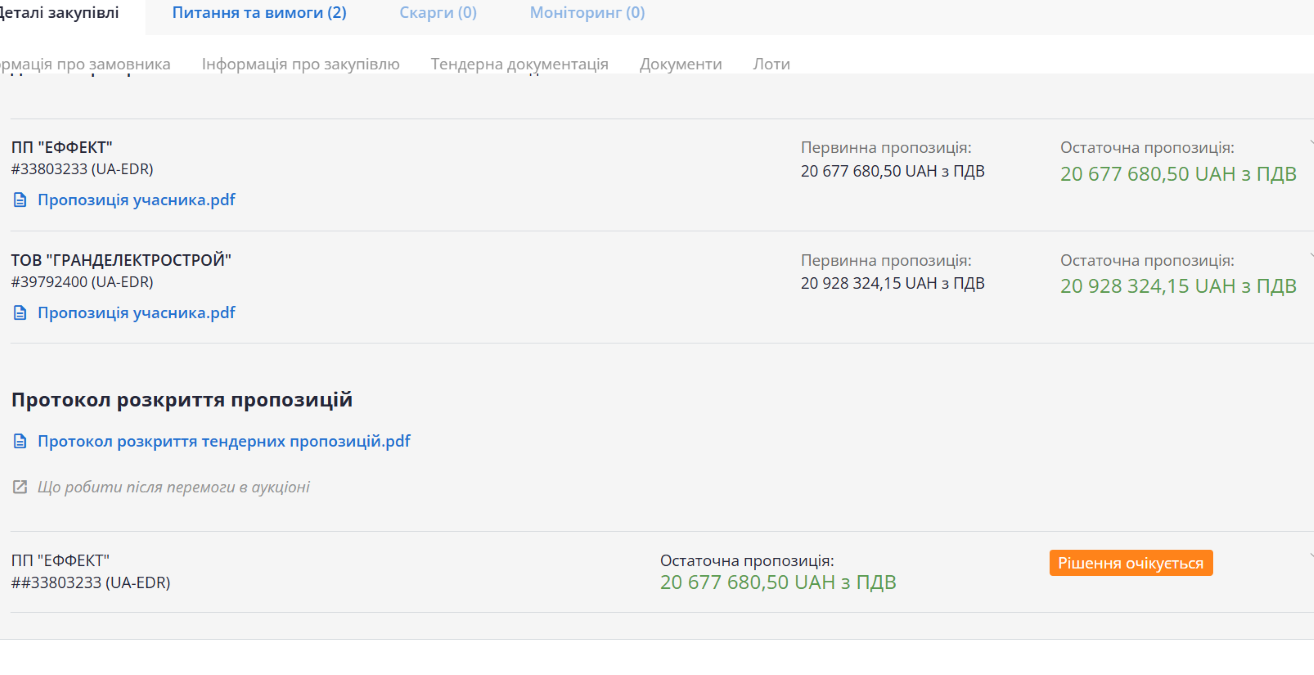1314x675 pixels.
Task: Click the orange "Рішення очікується" status badge
Action: pyautogui.click(x=1130, y=563)
